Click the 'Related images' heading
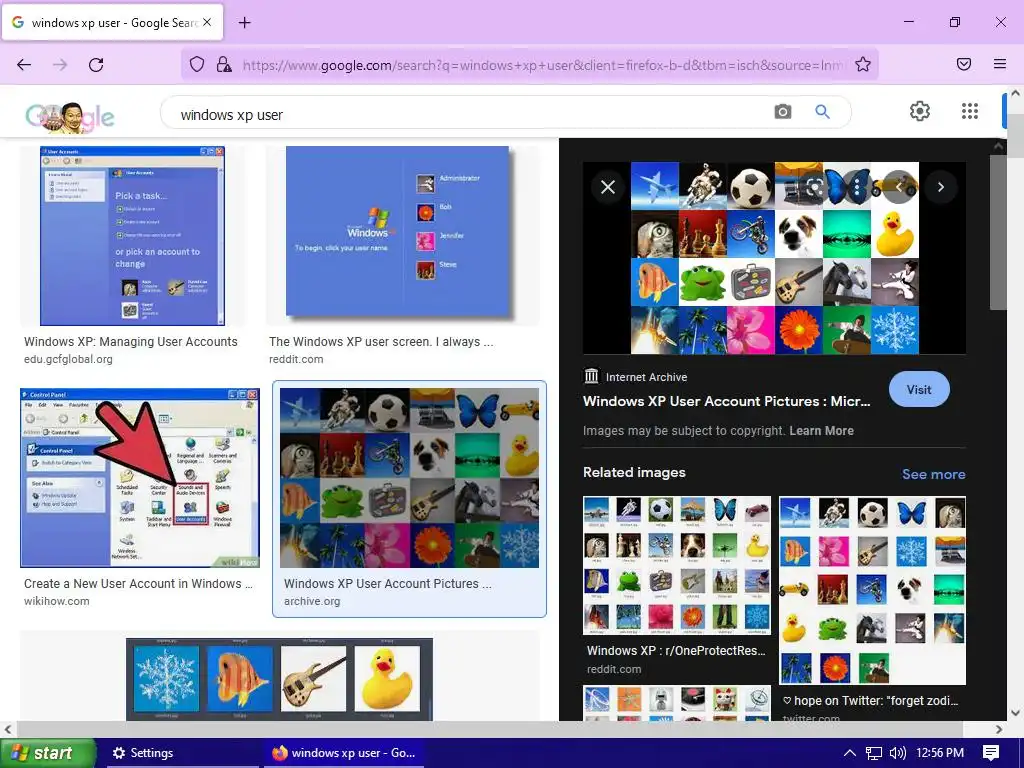Screen dimensions: 1024x768 [634, 472]
